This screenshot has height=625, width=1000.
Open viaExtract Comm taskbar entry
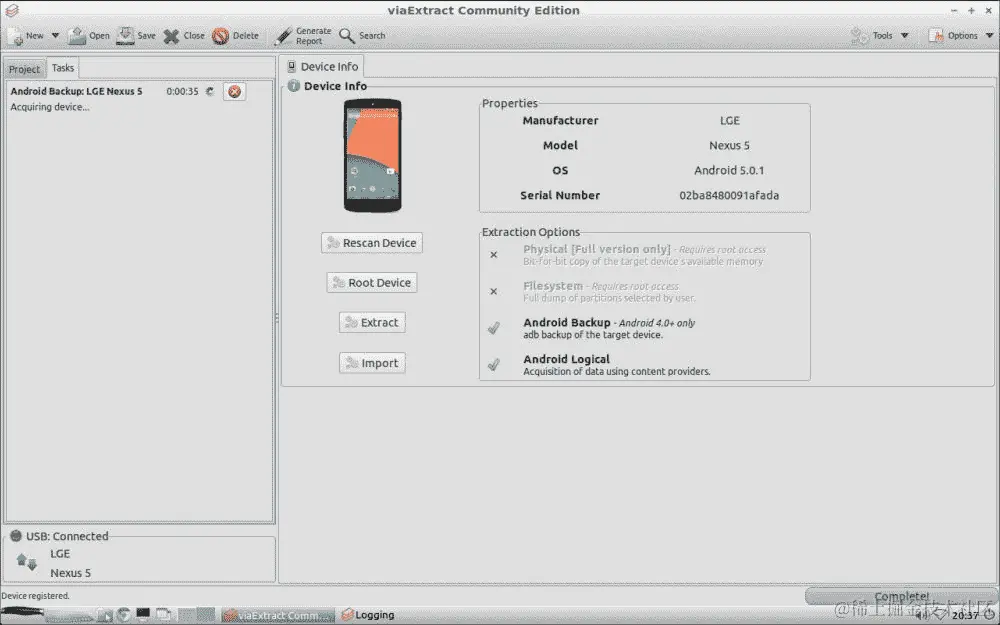278,615
